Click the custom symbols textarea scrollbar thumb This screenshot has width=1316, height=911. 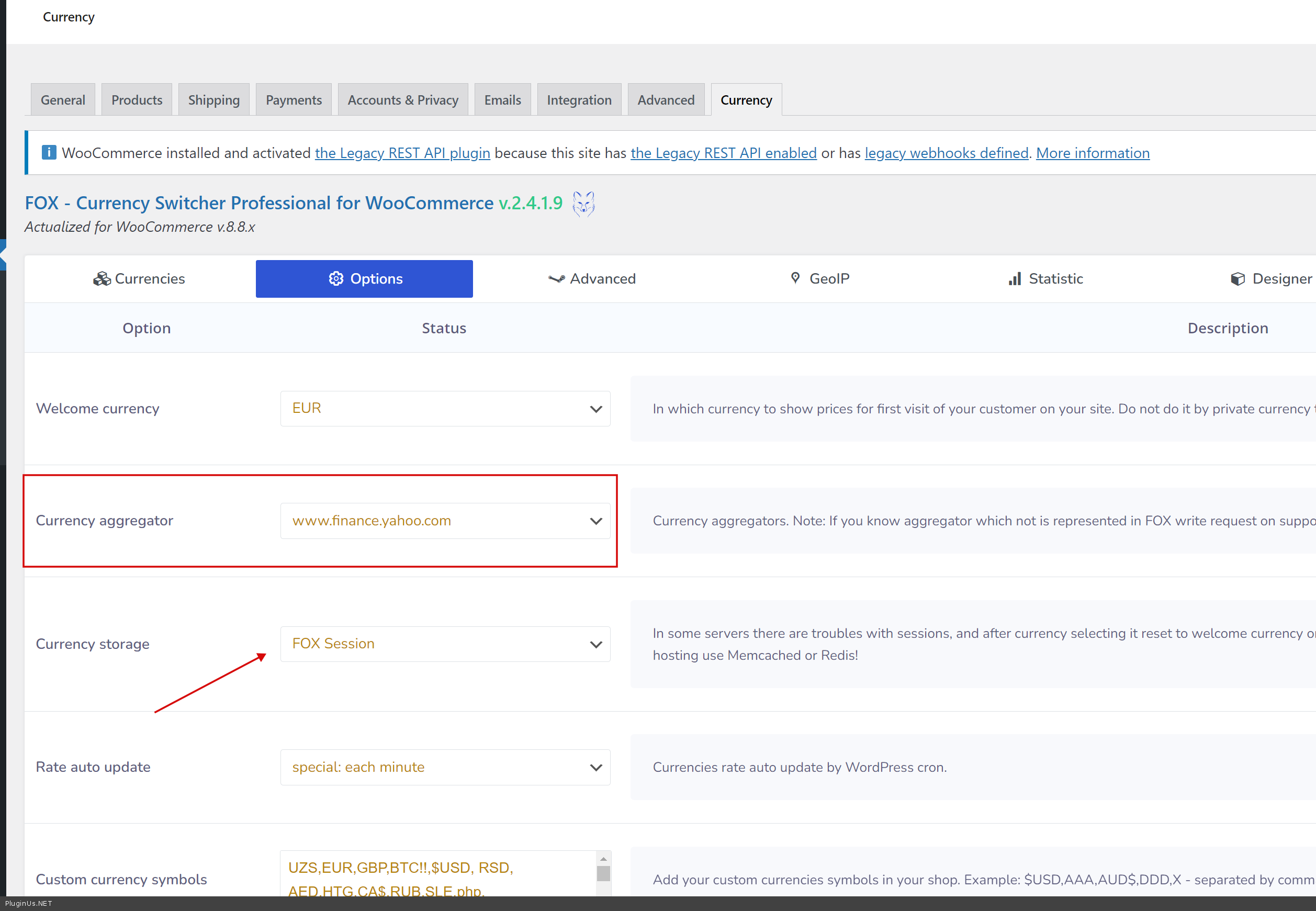point(603,874)
